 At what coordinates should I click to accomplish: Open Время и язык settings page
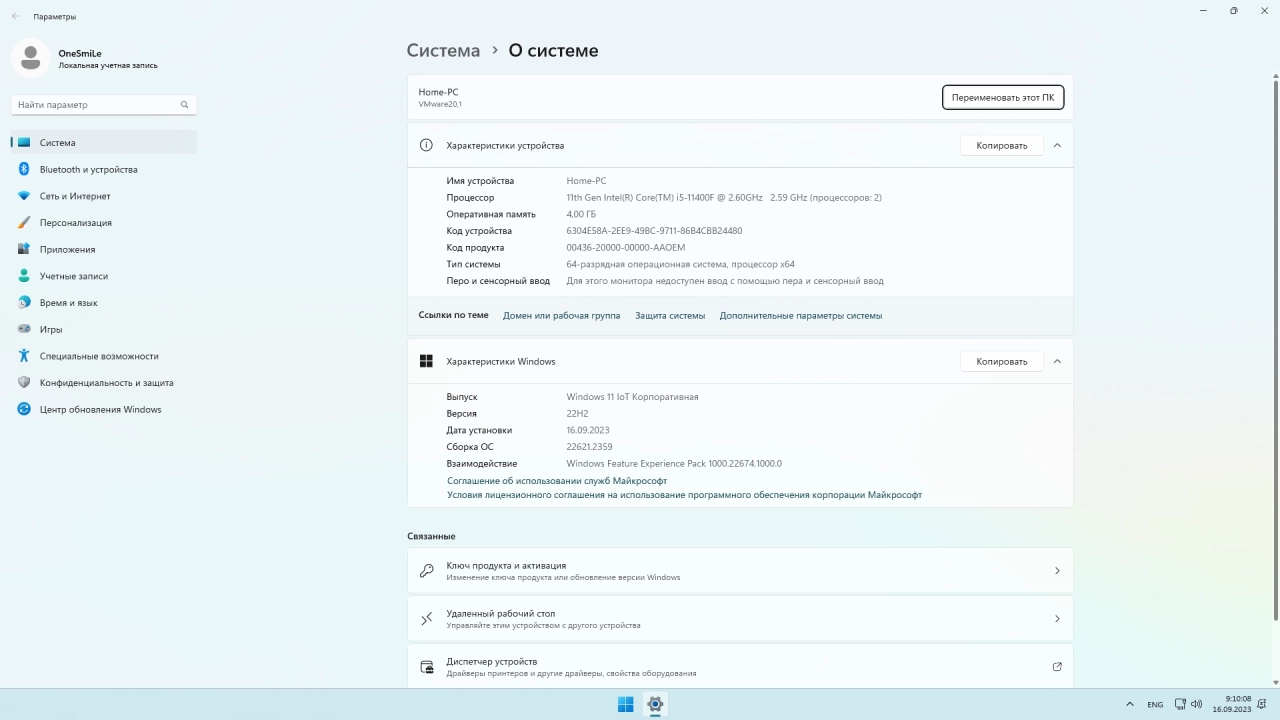[104, 303]
